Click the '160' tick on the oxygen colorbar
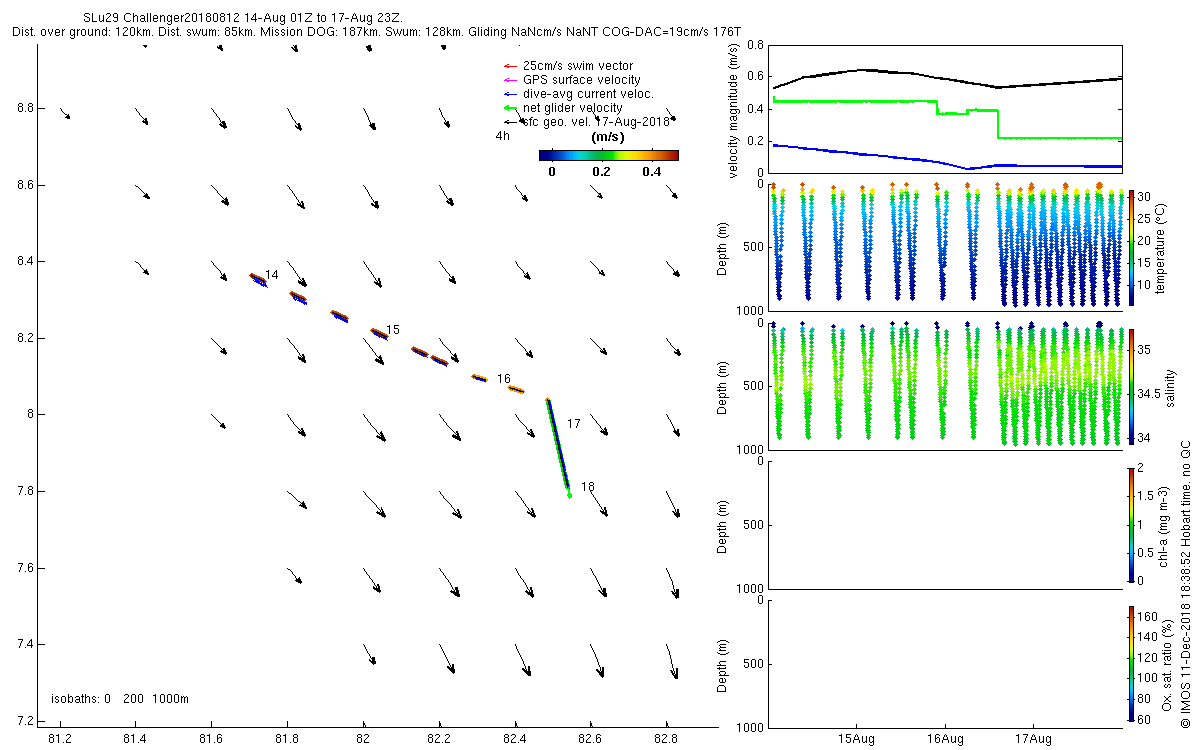Viewport: 1200px width, 750px height. 1147,617
